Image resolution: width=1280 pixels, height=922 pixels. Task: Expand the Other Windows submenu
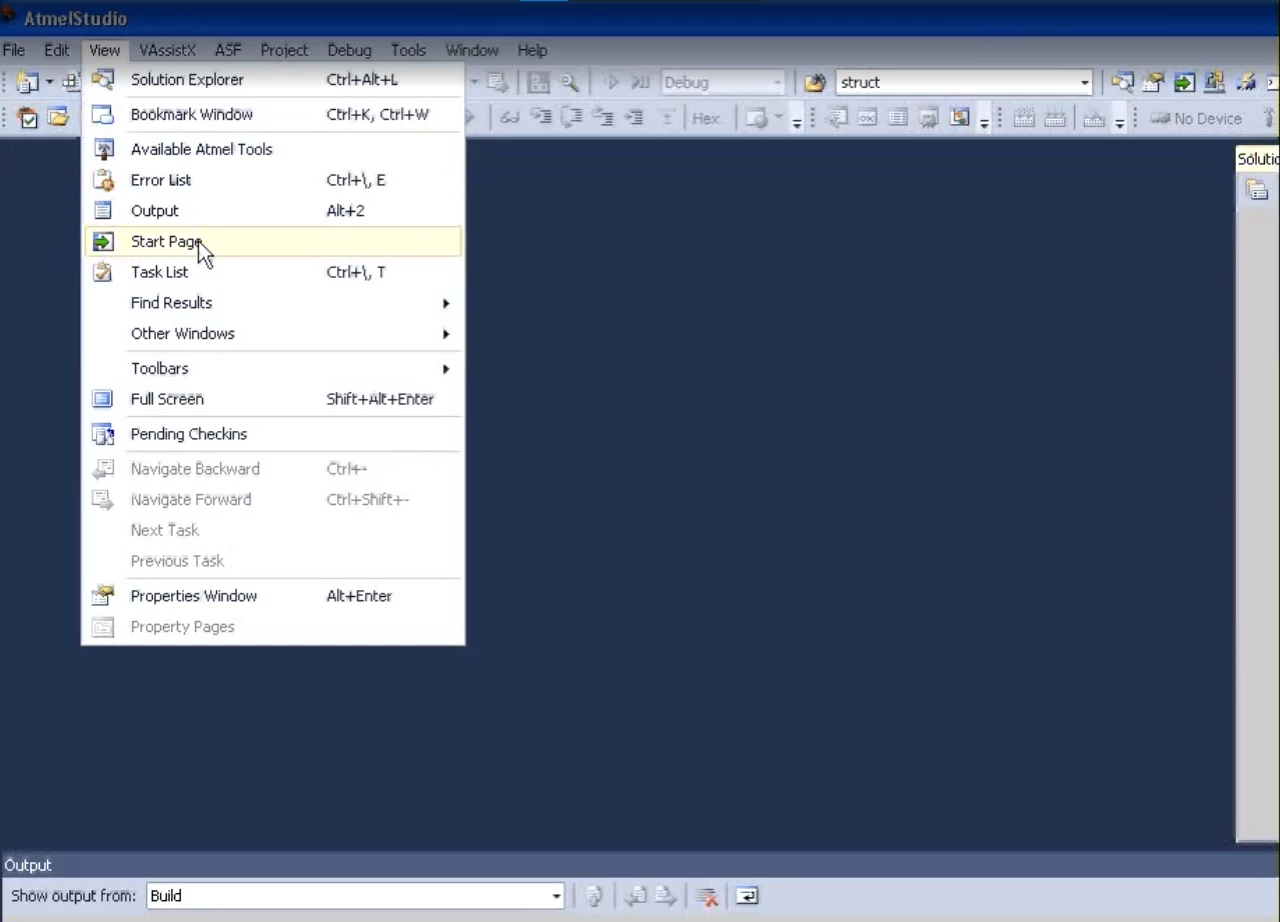coord(272,334)
